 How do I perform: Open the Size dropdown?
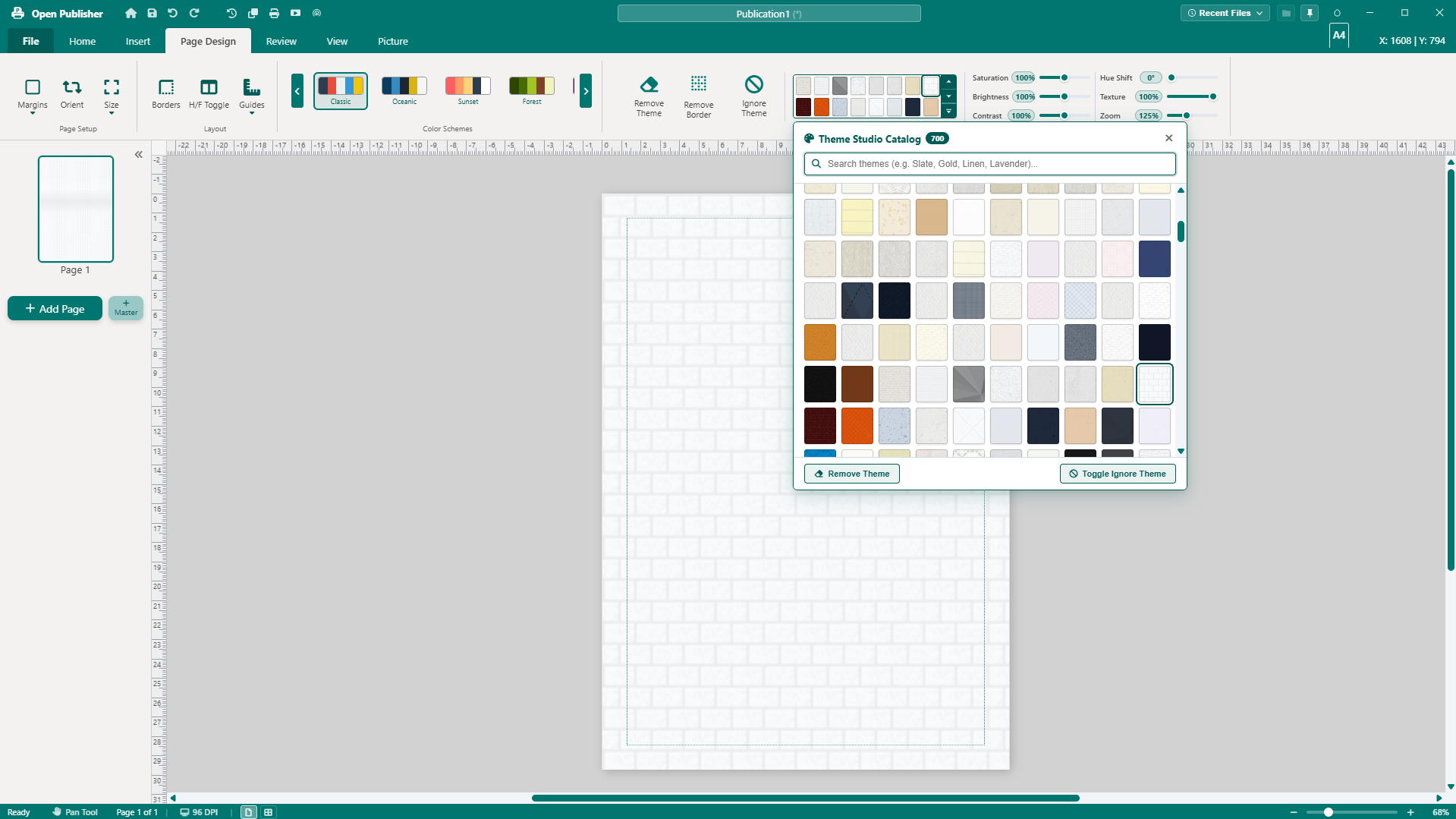(112, 96)
